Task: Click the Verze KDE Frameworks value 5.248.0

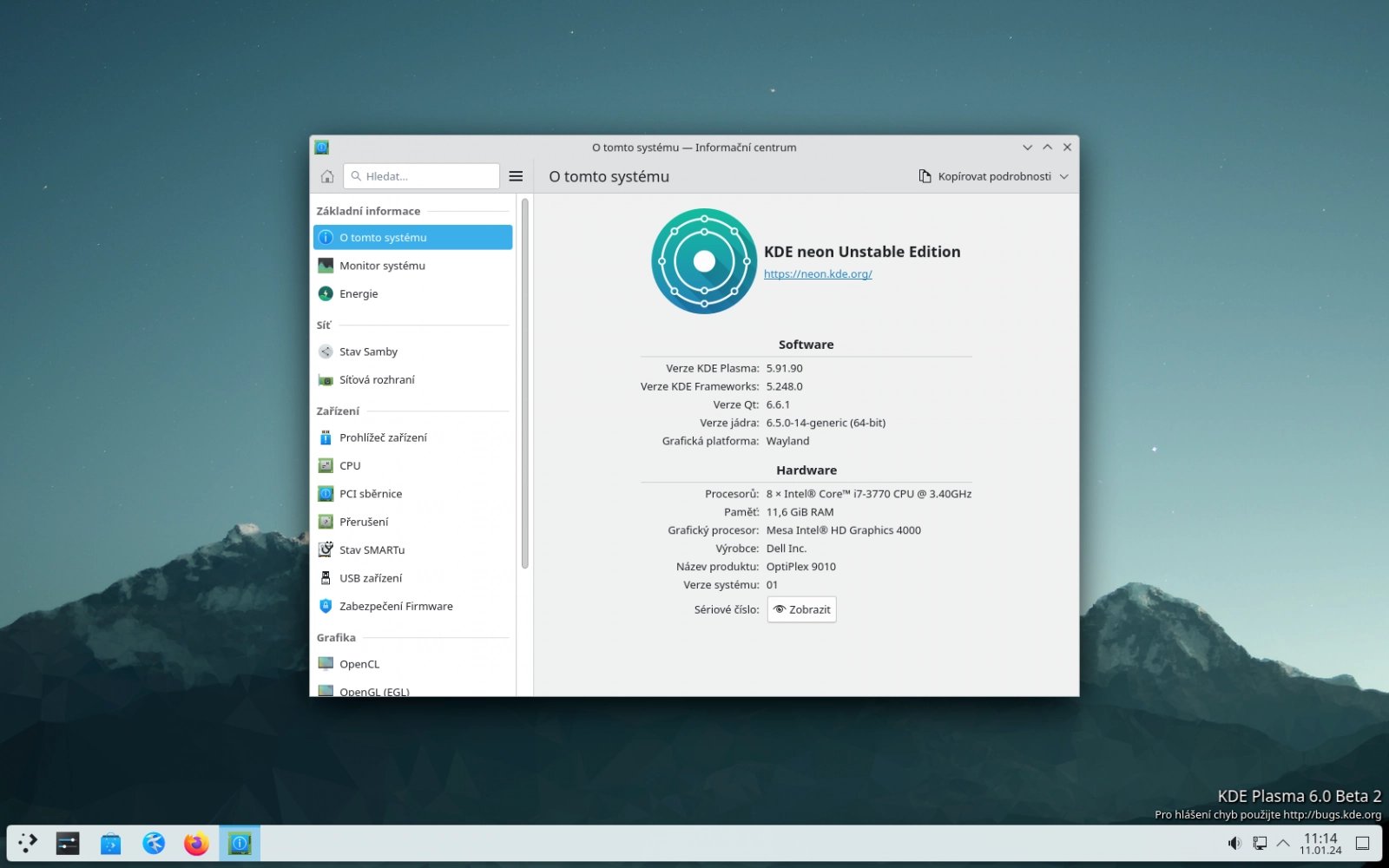Action: pos(785,386)
